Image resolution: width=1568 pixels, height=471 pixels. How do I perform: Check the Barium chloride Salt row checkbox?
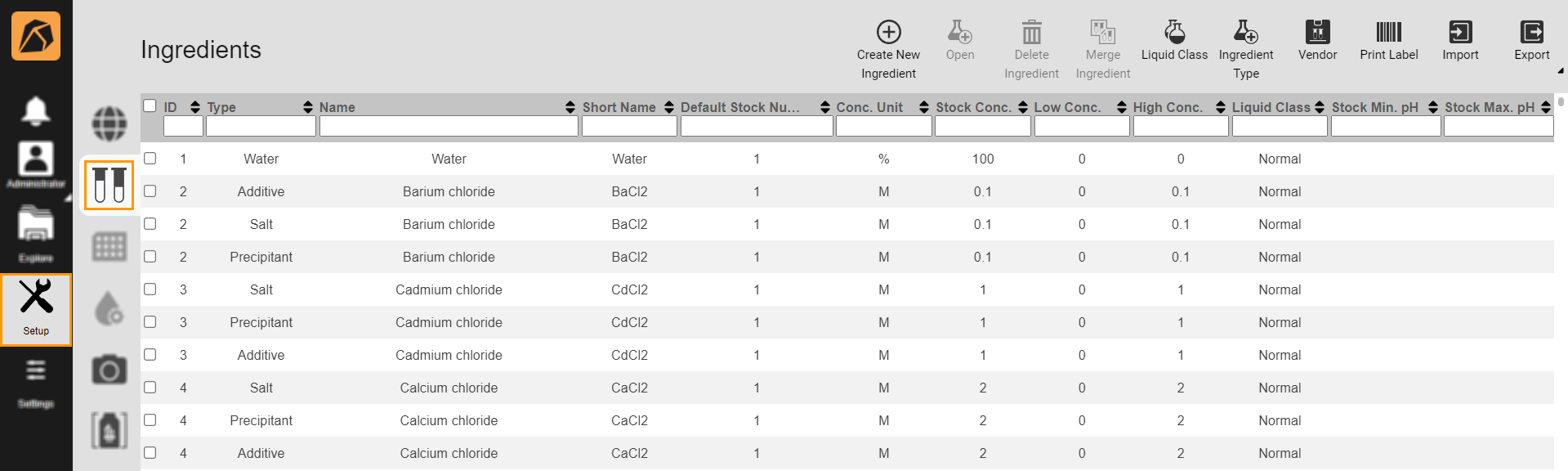150,223
